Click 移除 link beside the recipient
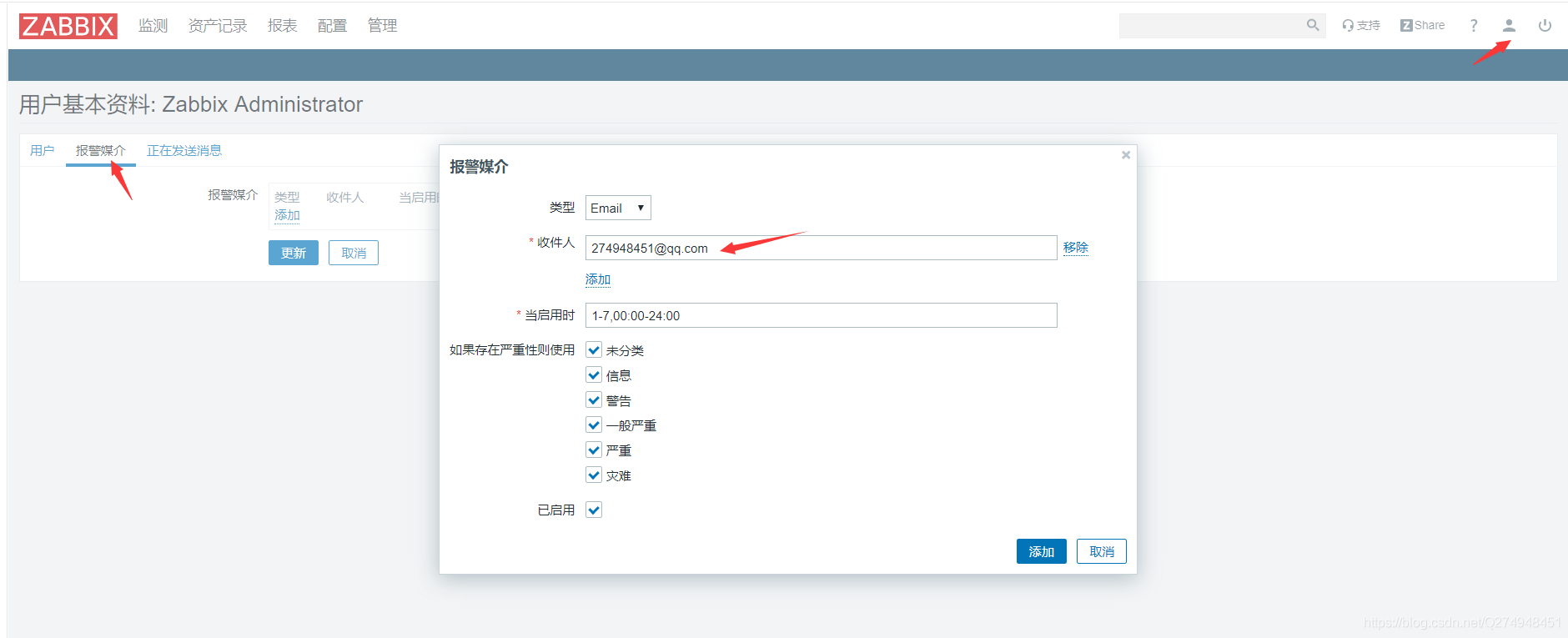 click(1076, 248)
